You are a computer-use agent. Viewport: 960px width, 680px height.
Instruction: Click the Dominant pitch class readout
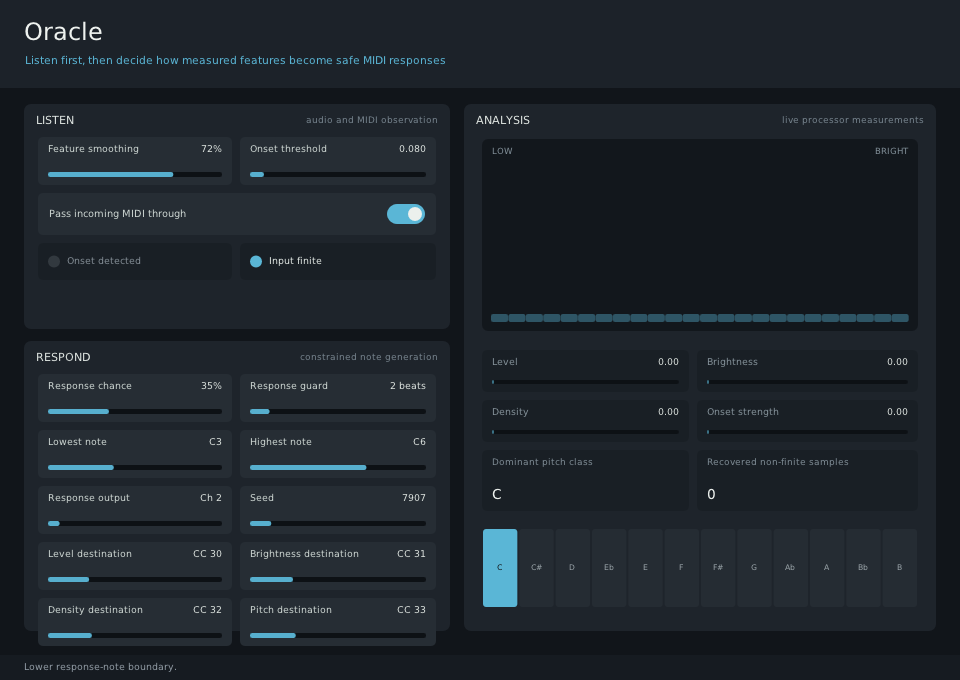click(585, 480)
